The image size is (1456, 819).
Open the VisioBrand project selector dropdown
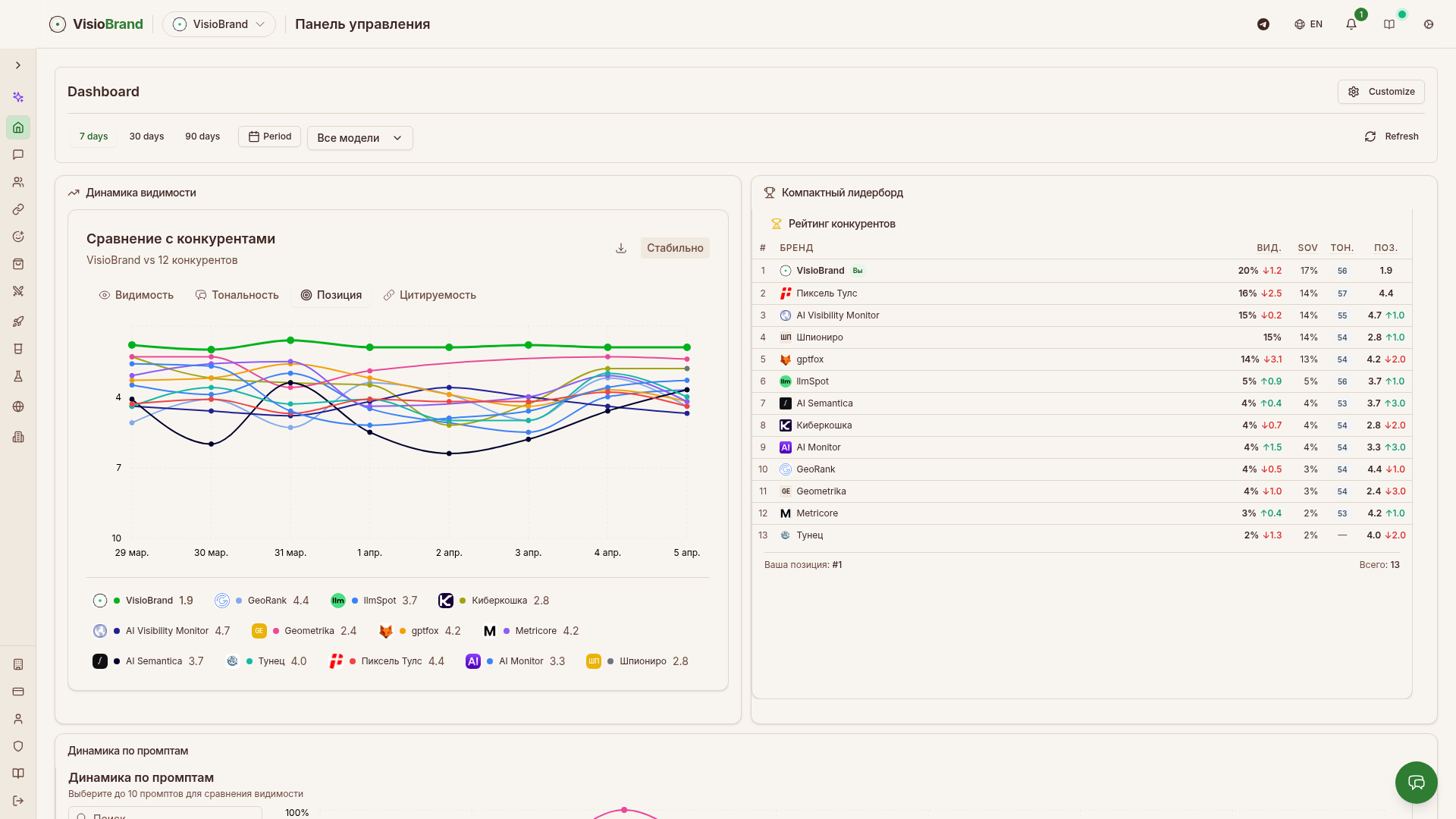coord(219,24)
